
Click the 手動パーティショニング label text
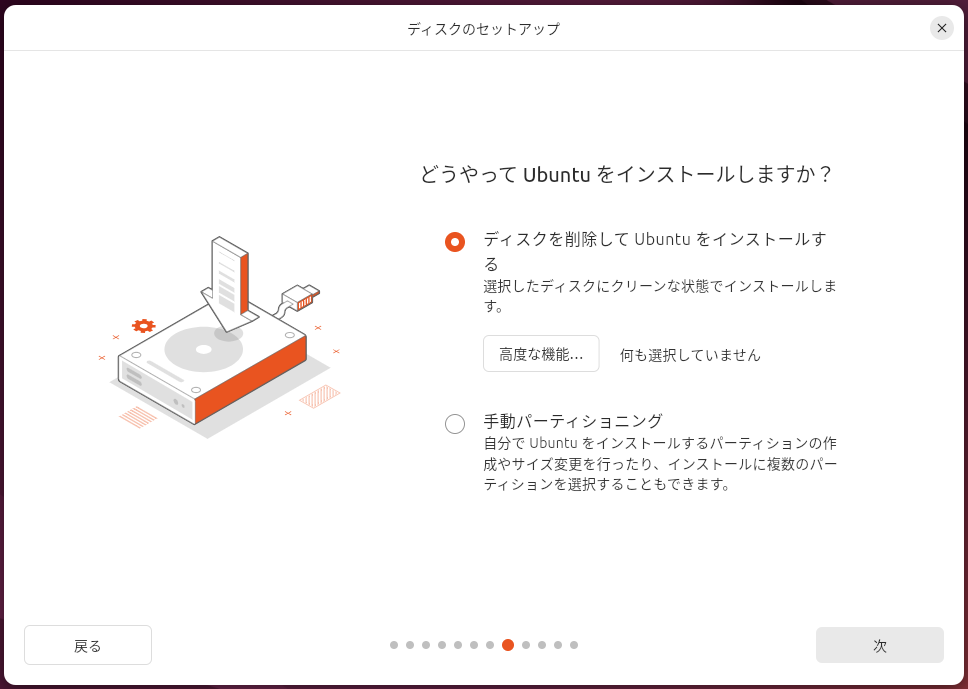point(572,422)
